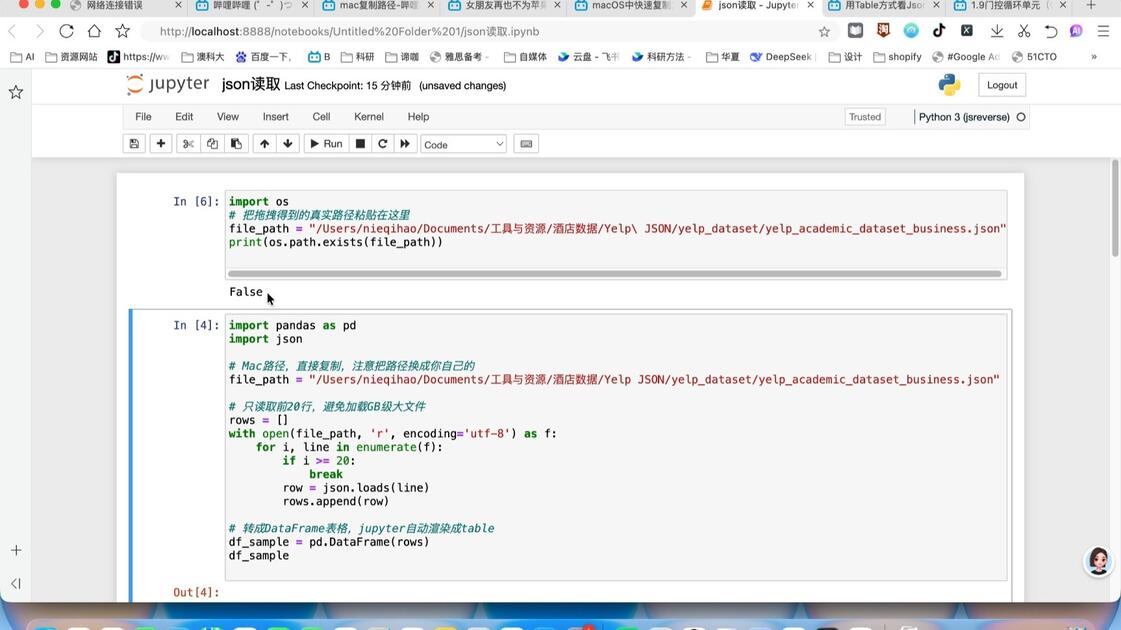Click the Last Checkpoint status text
This screenshot has height=630, width=1121.
click(x=347, y=86)
